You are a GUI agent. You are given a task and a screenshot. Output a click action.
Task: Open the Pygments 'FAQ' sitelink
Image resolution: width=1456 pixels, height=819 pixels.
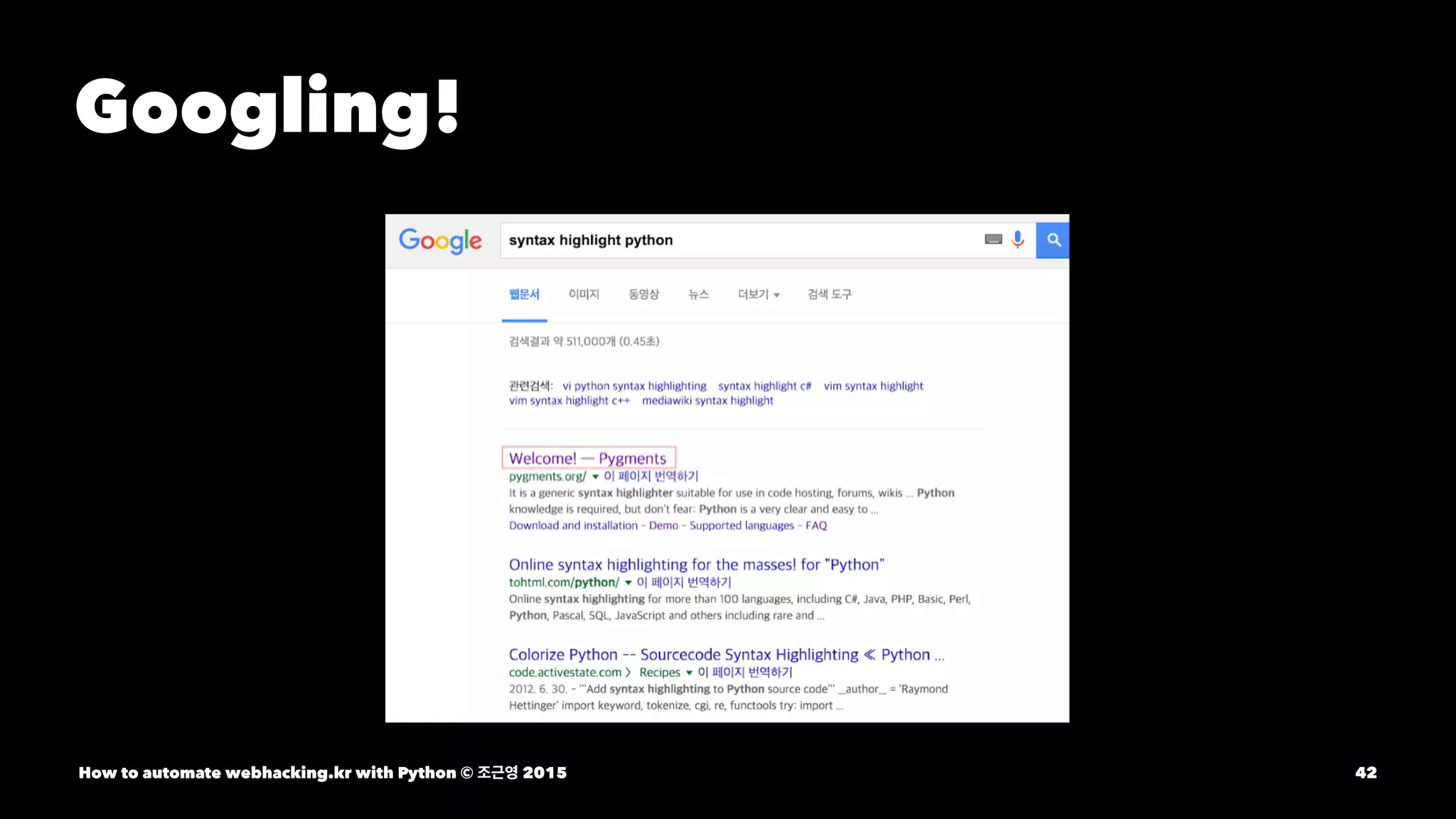816,525
